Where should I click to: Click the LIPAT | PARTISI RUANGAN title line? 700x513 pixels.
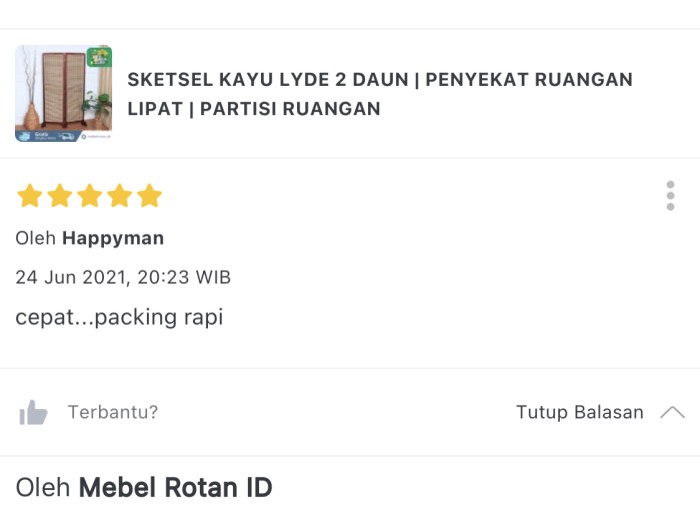click(x=254, y=108)
